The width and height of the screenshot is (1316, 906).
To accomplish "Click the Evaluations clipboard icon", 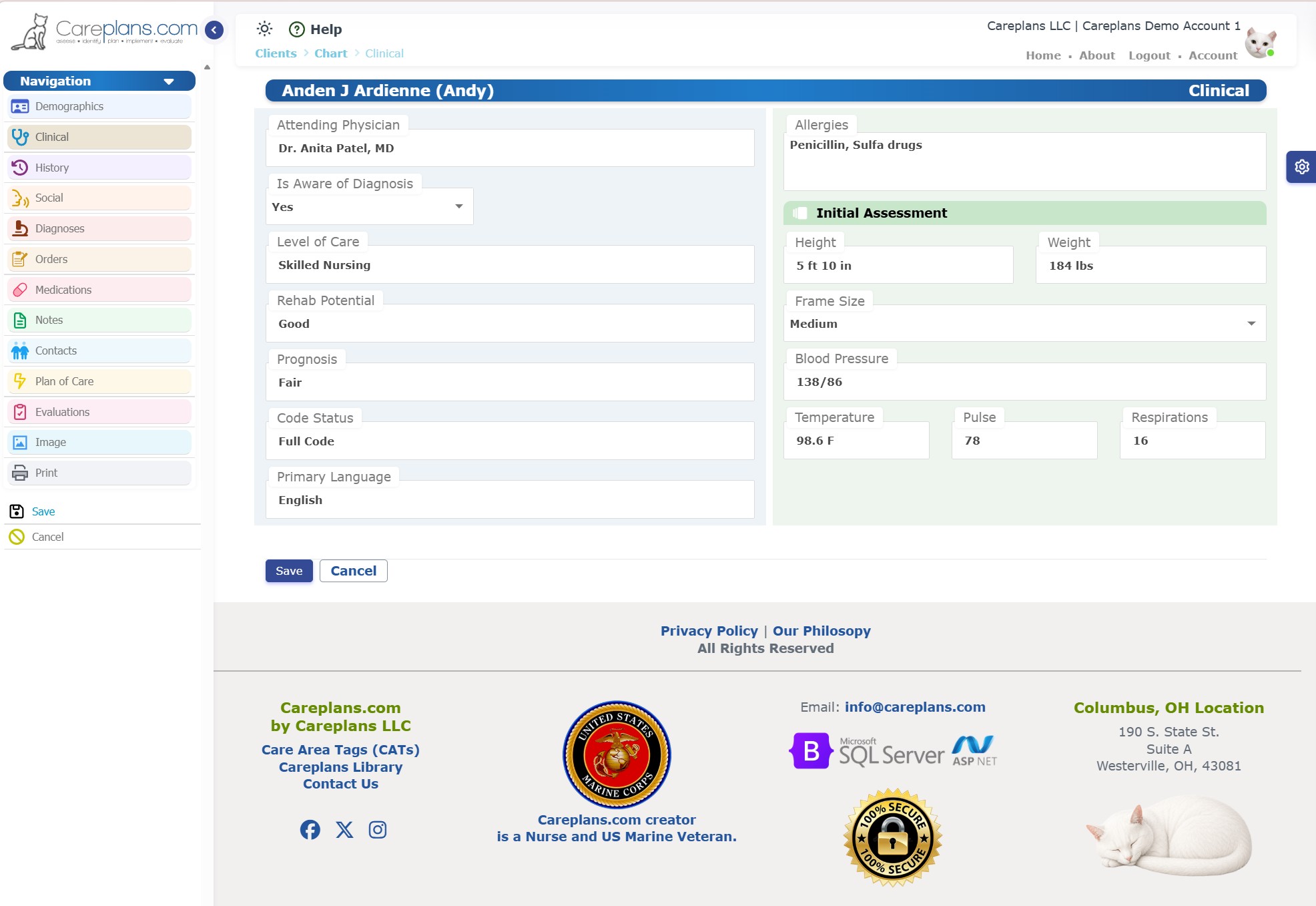I will [20, 412].
